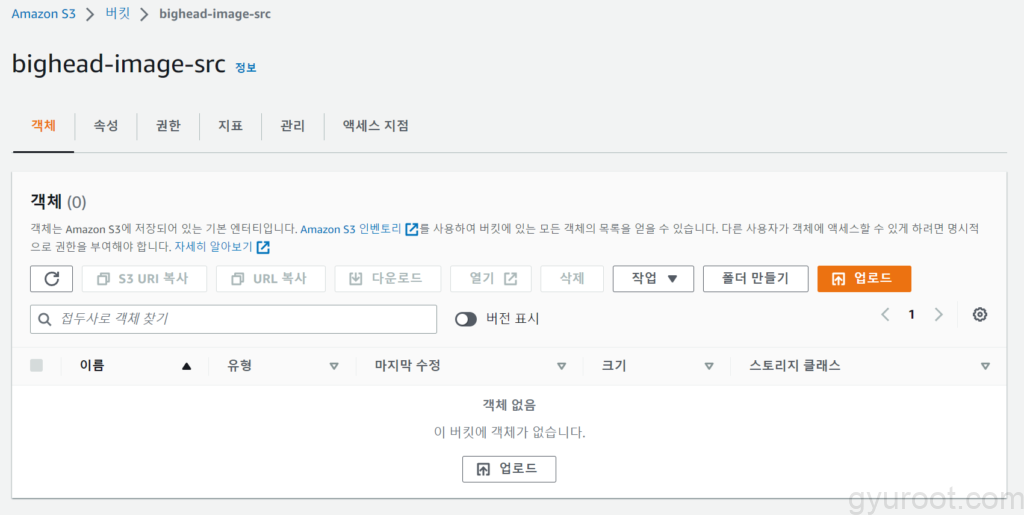Navigate to 버킷 breadcrumb link
The height and width of the screenshot is (515, 1024).
[118, 14]
